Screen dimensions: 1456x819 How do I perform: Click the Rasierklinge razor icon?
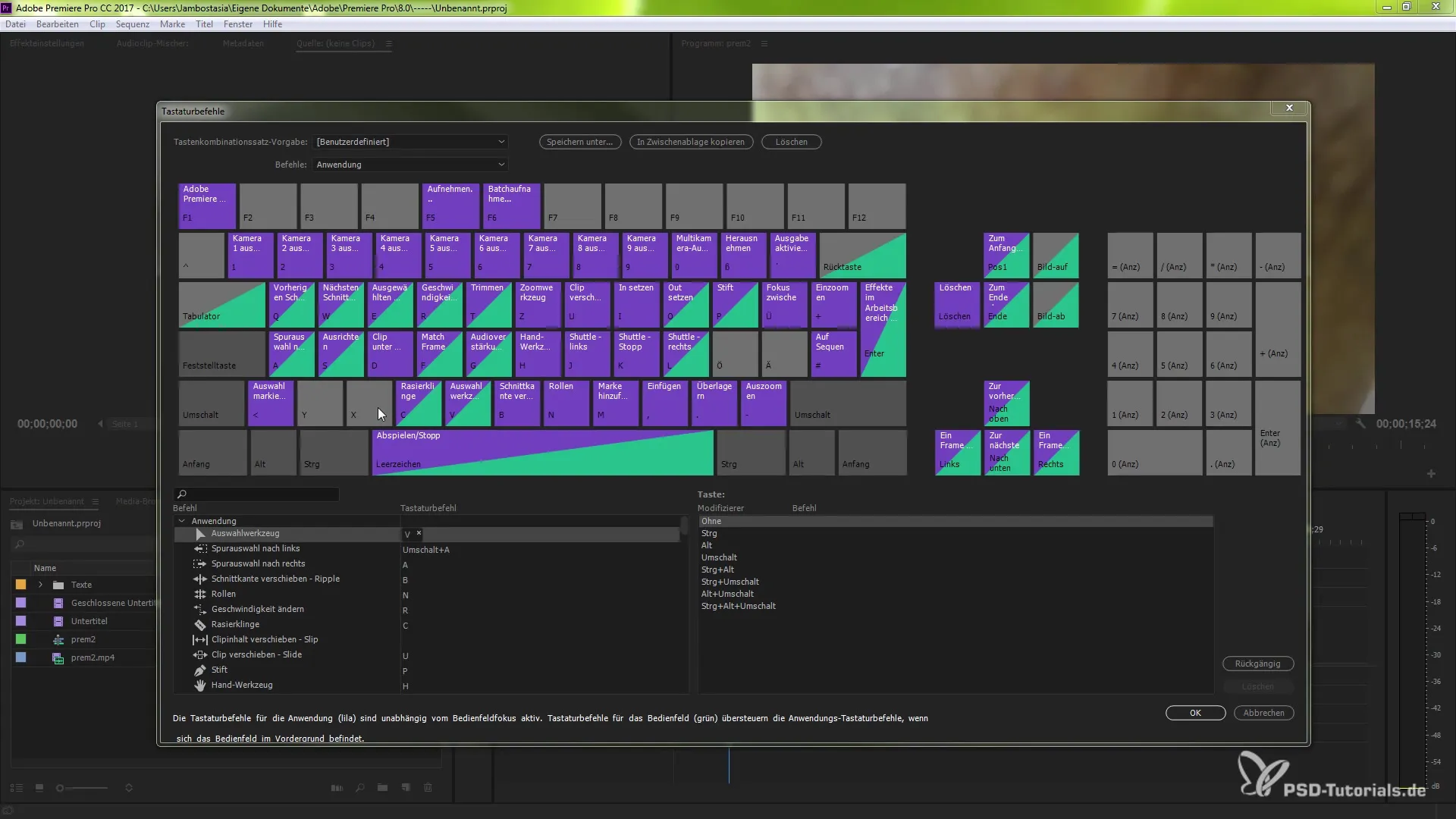pos(200,625)
